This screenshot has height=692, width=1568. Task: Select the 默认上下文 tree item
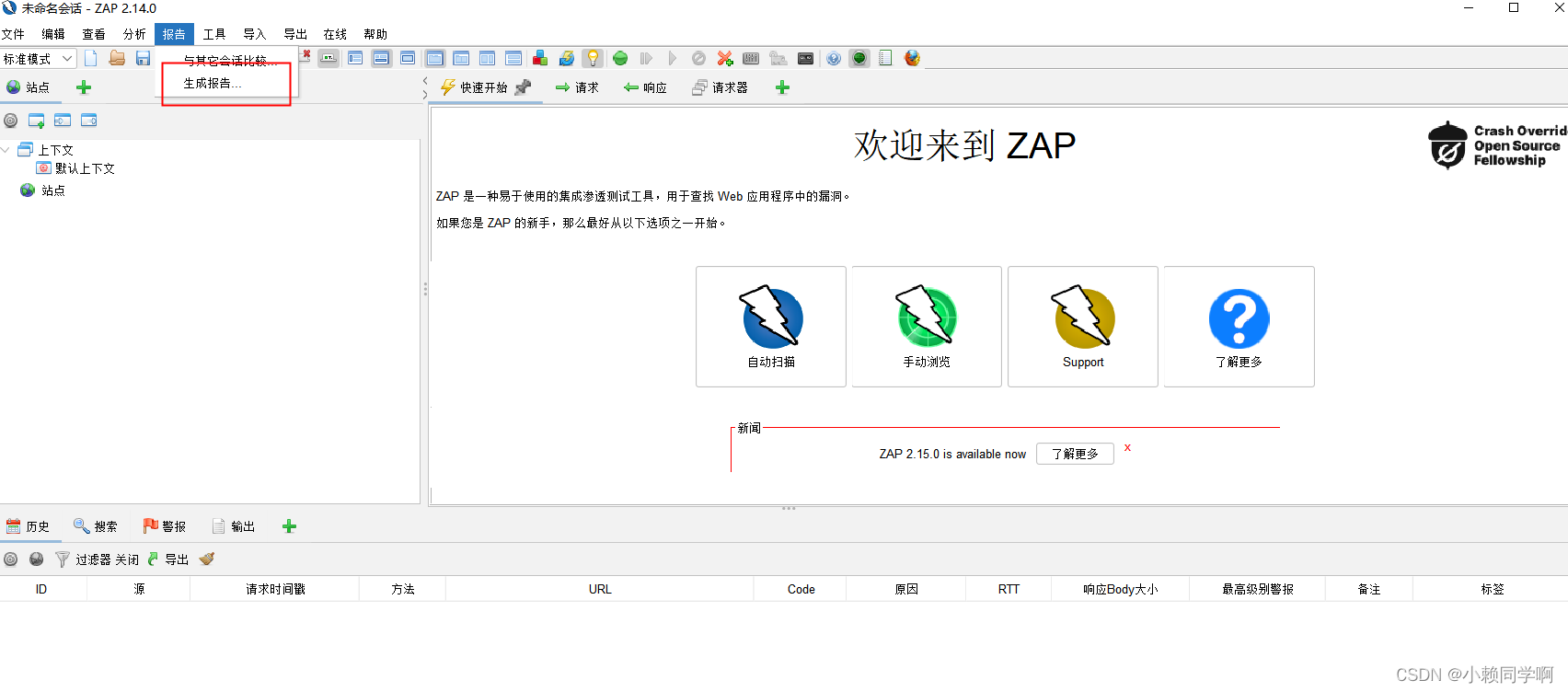pyautogui.click(x=75, y=168)
